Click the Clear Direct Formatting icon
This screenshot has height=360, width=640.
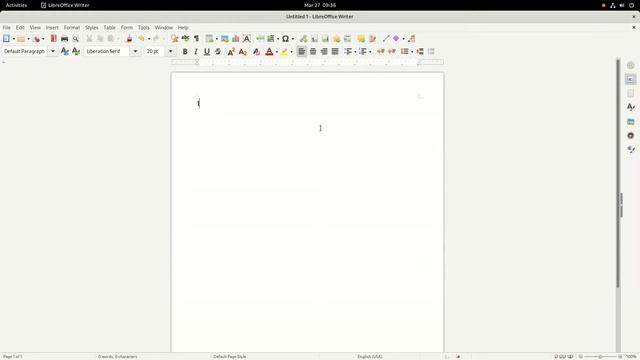pos(256,51)
